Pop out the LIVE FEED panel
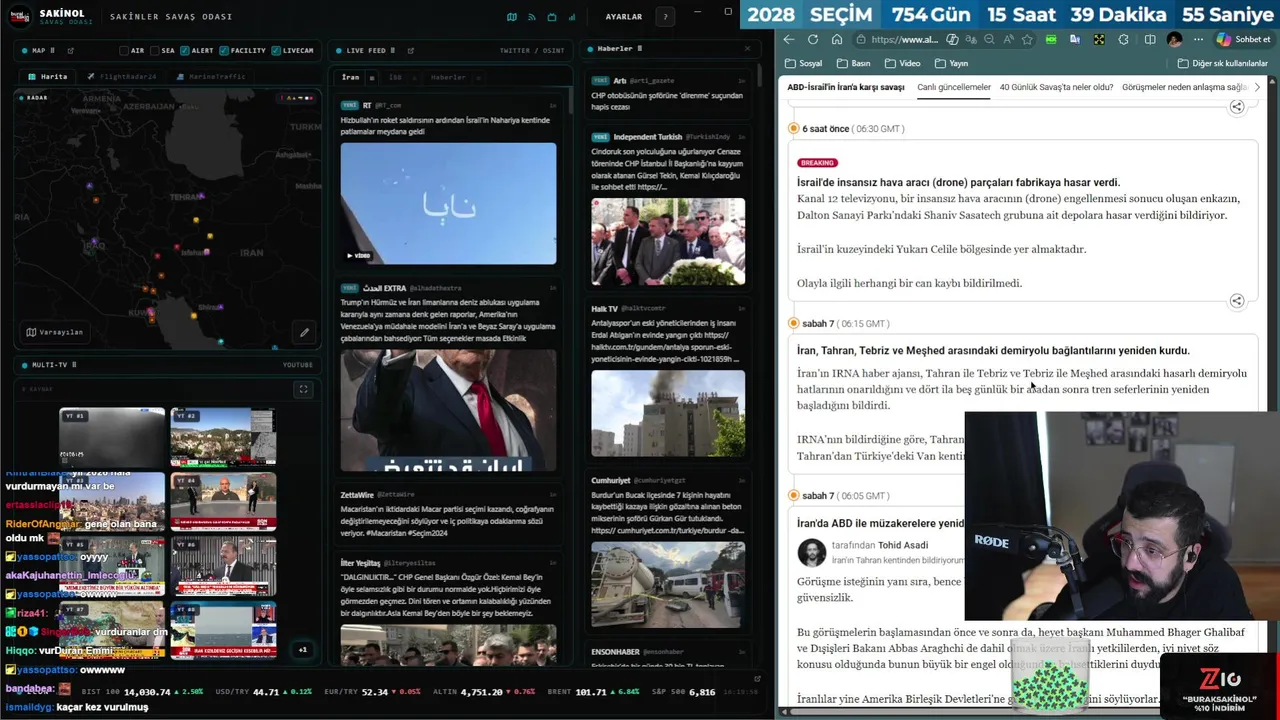Viewport: 1280px width, 720px height. pos(410,50)
